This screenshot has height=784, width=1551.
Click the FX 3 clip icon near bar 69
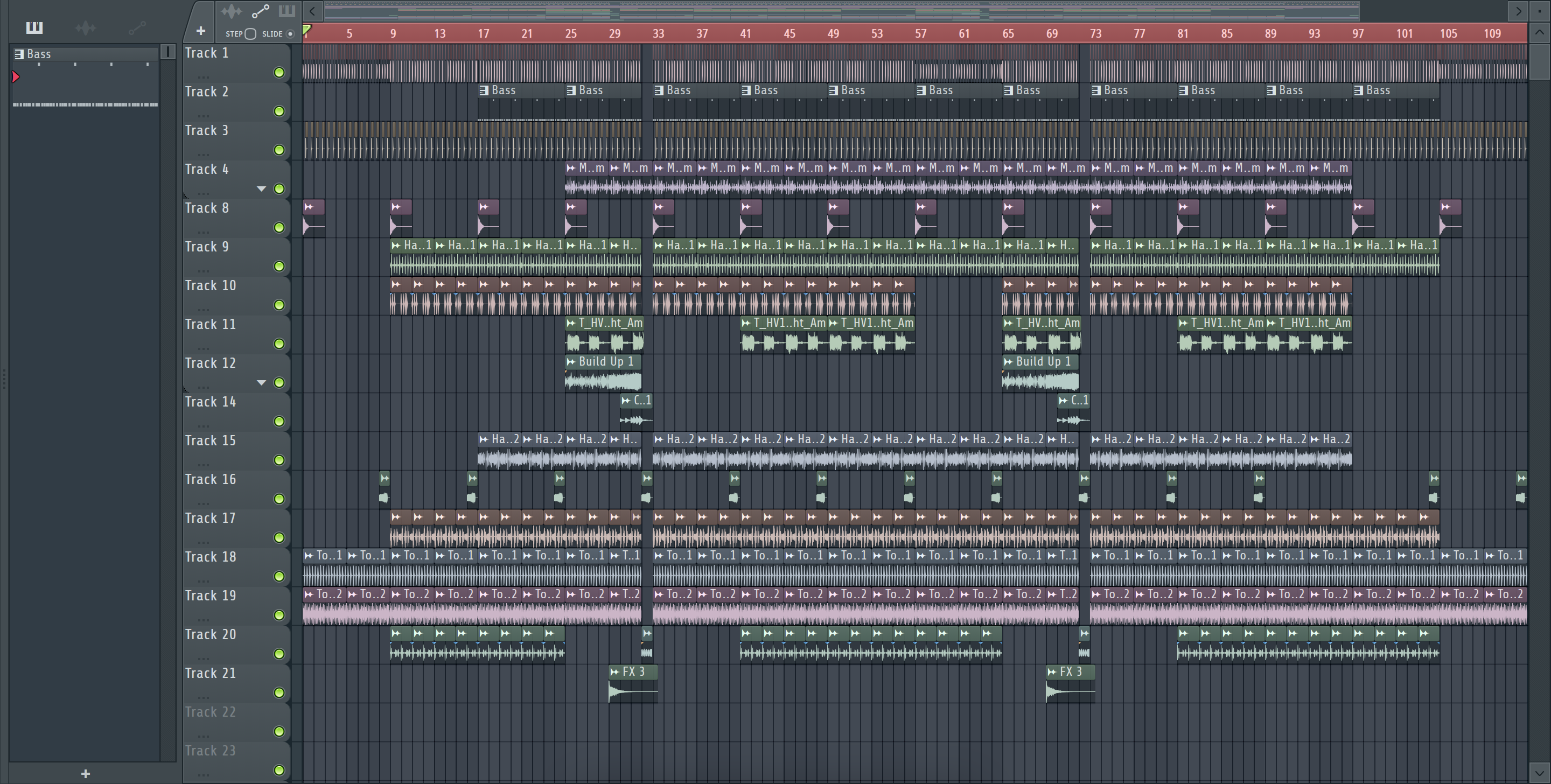click(x=1051, y=671)
